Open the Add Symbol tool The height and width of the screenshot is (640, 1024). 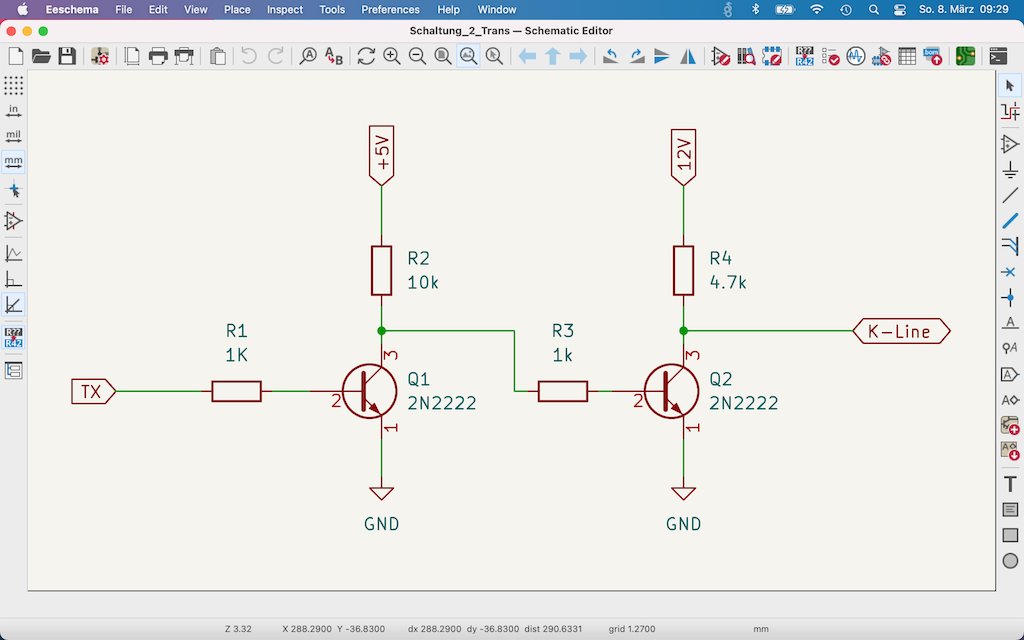pyautogui.click(x=1010, y=139)
